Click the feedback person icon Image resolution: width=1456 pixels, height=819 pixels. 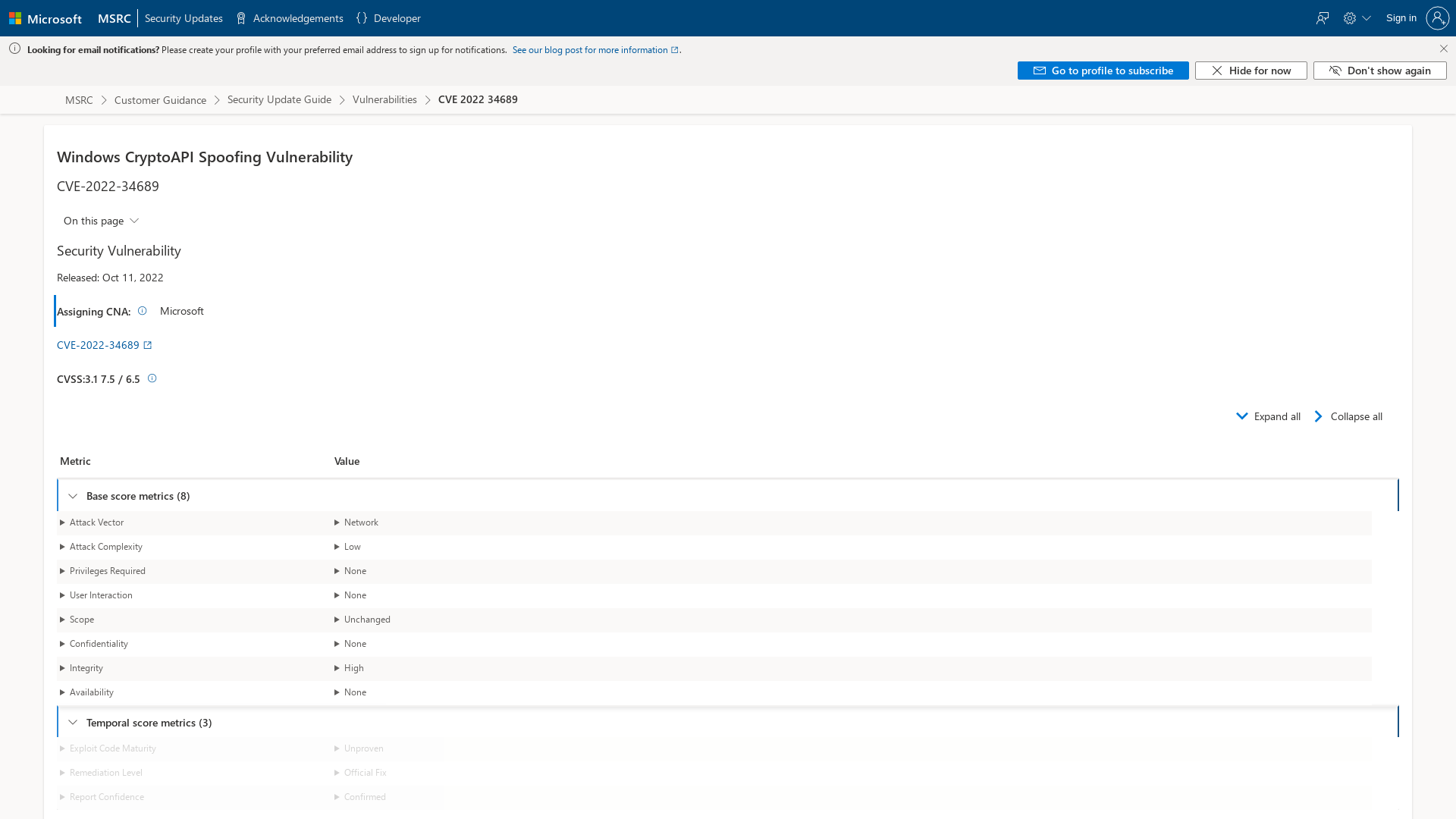(x=1323, y=17)
